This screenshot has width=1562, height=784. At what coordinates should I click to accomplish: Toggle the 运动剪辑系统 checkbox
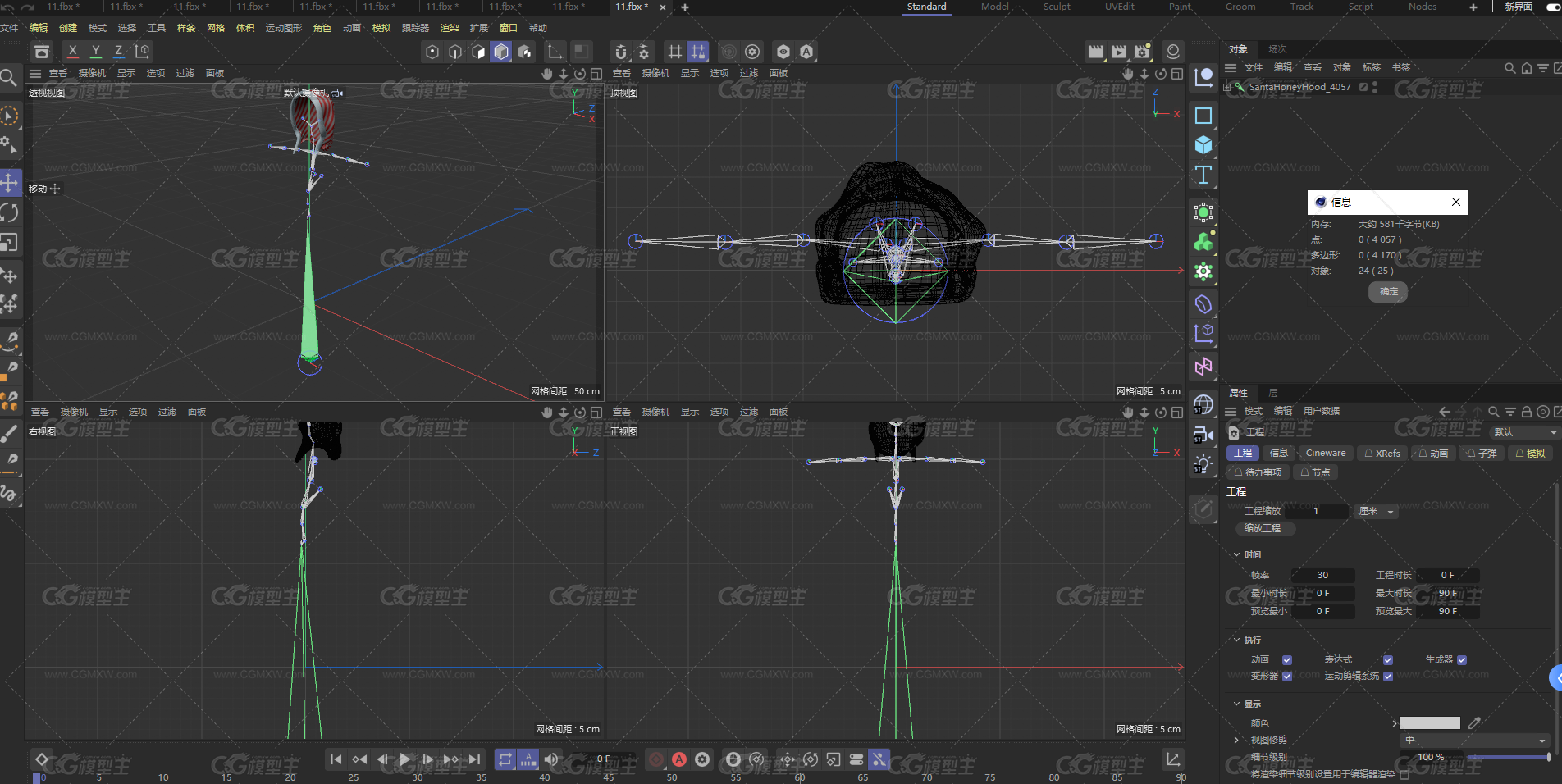coord(1388,677)
